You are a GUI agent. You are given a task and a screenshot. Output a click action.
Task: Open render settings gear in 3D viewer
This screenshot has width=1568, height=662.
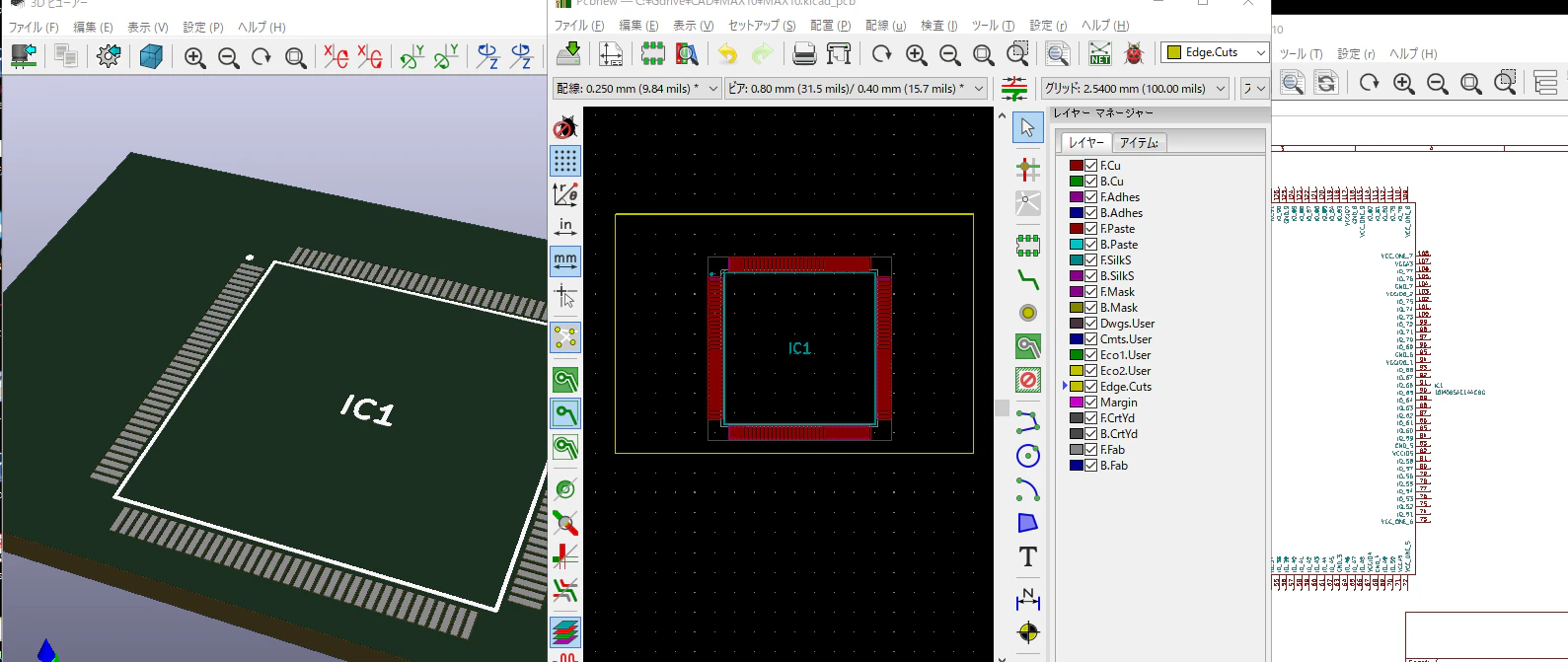point(109,56)
